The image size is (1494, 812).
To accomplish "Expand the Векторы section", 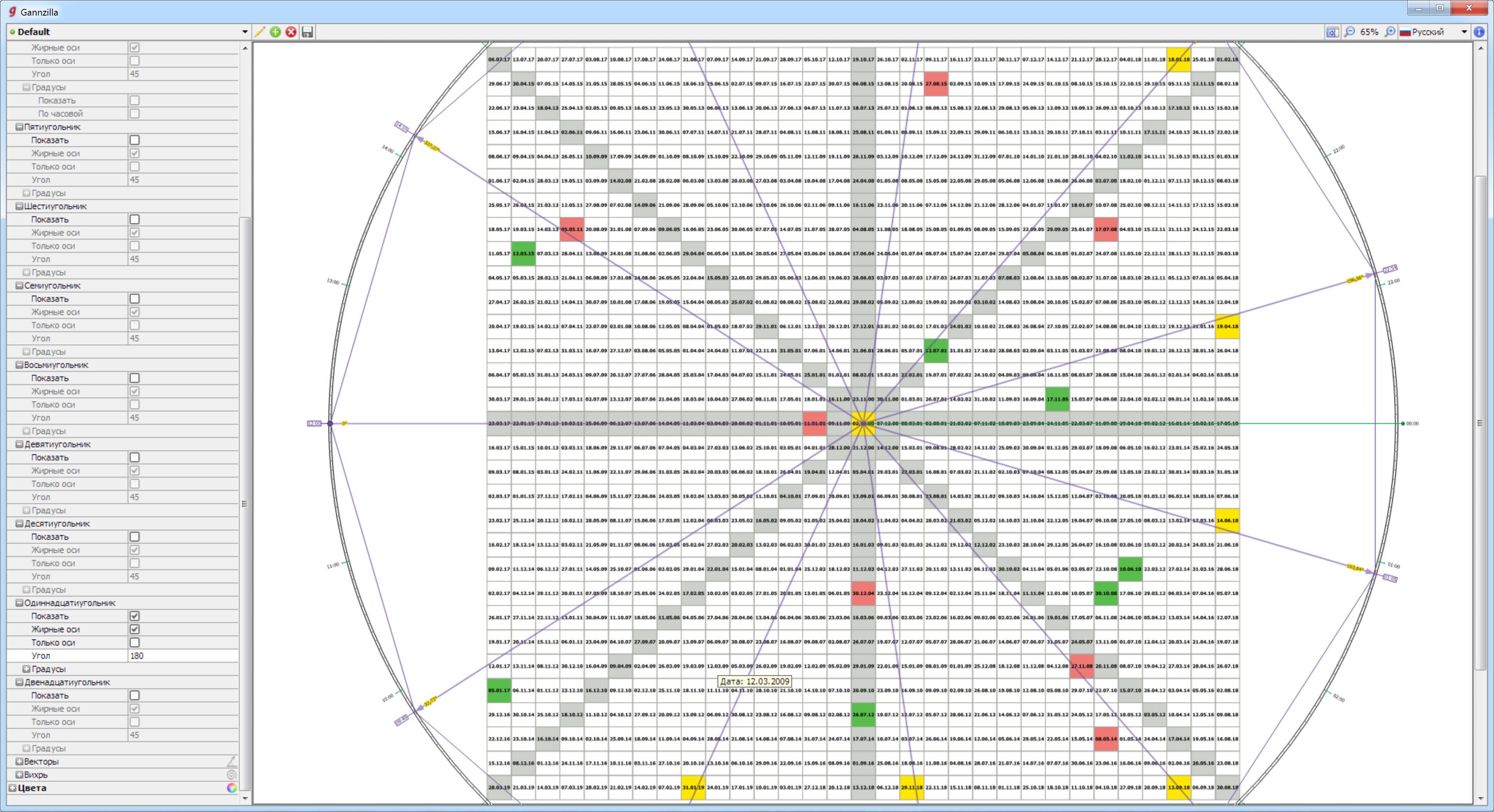I will 19,761.
